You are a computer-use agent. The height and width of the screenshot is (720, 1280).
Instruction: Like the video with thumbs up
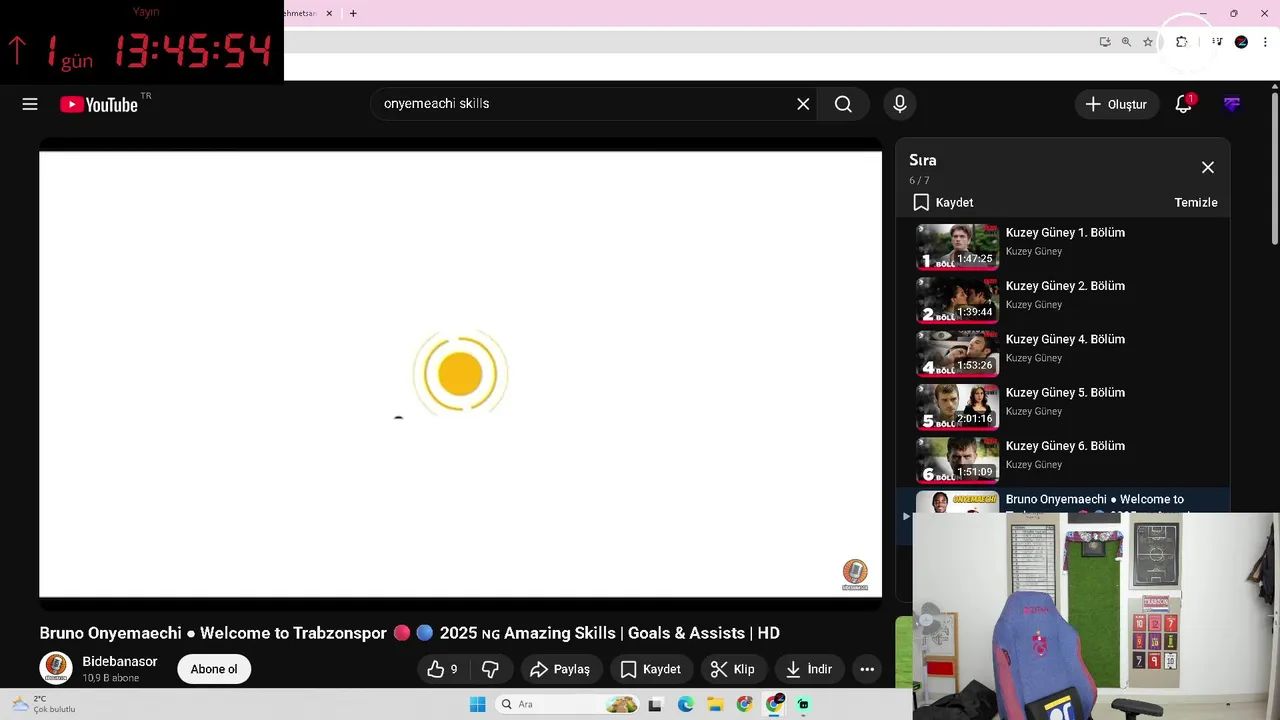pyautogui.click(x=442, y=669)
